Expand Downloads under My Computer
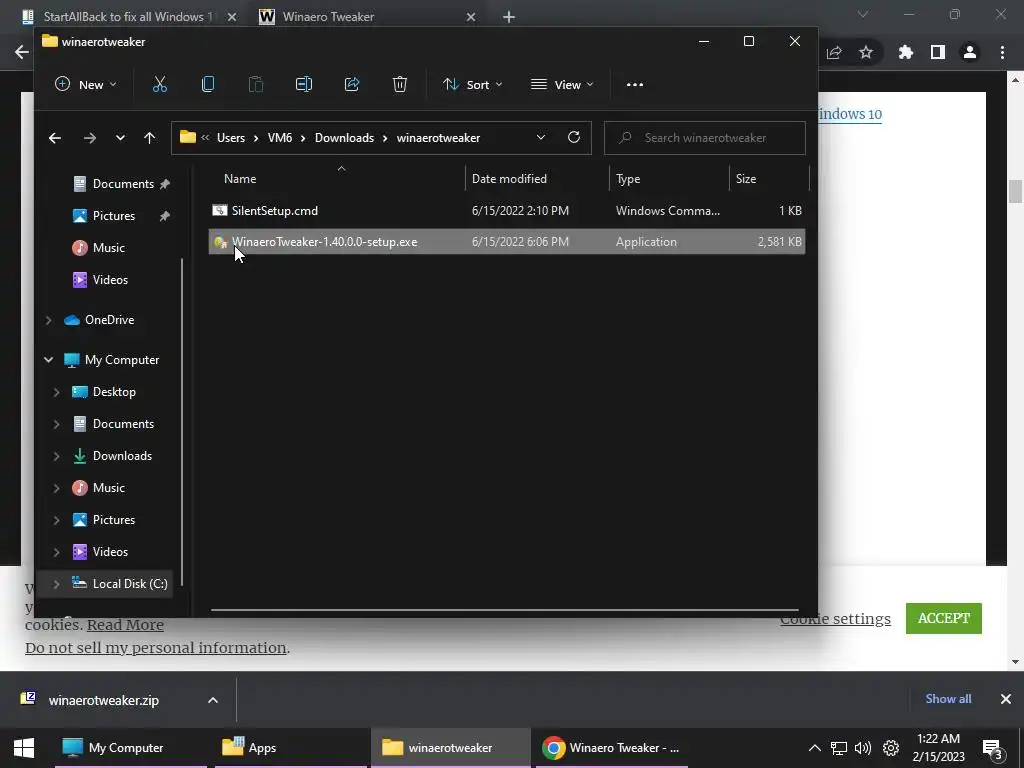This screenshot has width=1024, height=768. (x=56, y=456)
